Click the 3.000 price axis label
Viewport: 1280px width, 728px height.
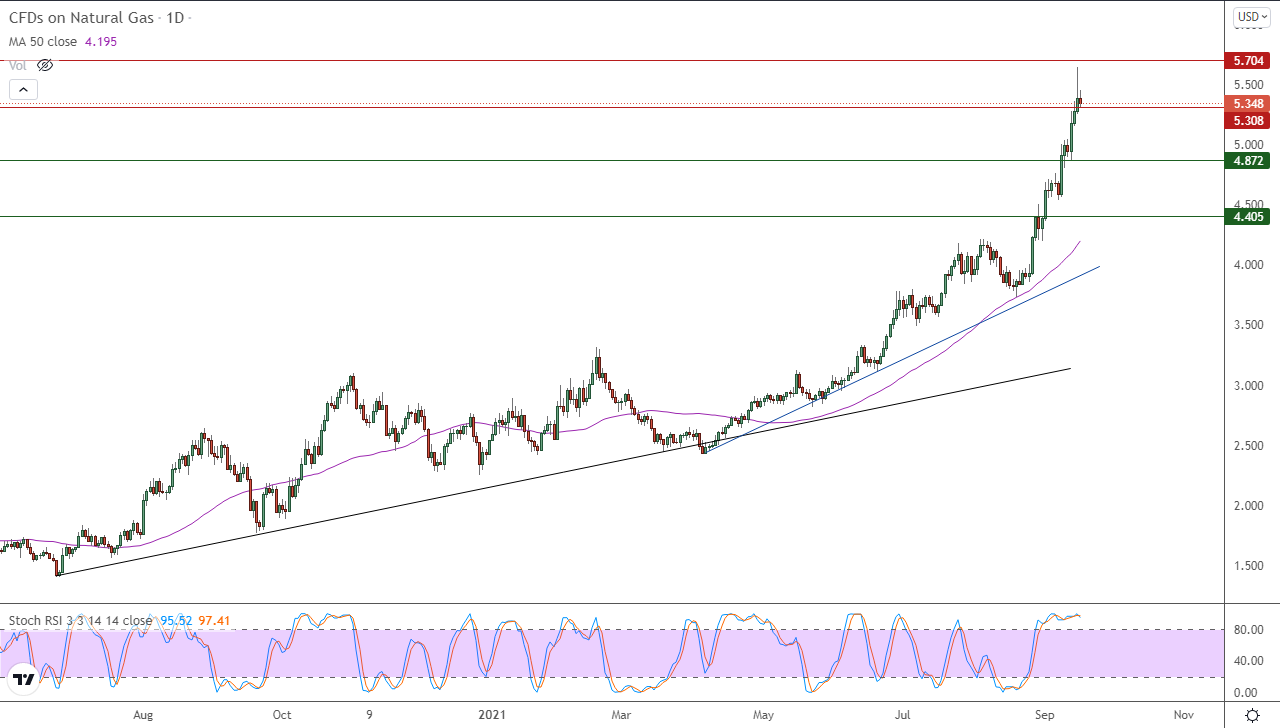tap(1248, 385)
